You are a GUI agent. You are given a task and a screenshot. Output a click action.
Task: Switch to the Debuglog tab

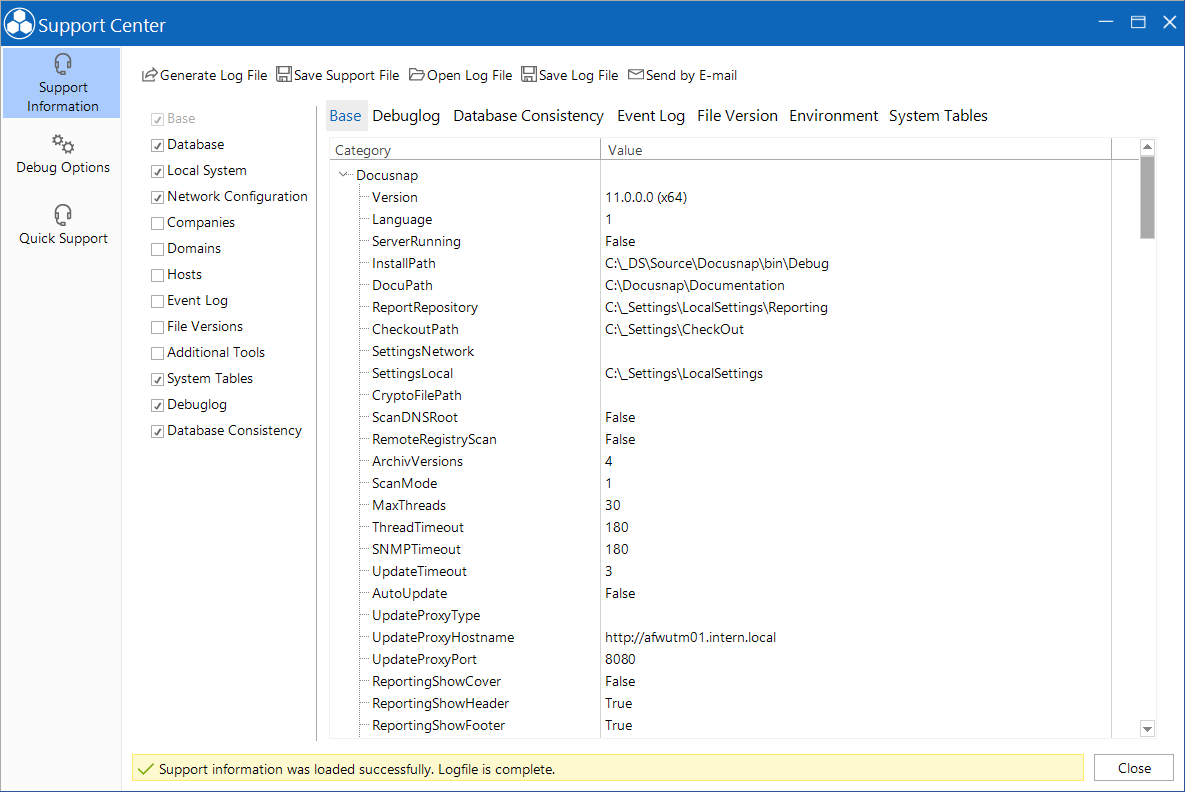406,116
